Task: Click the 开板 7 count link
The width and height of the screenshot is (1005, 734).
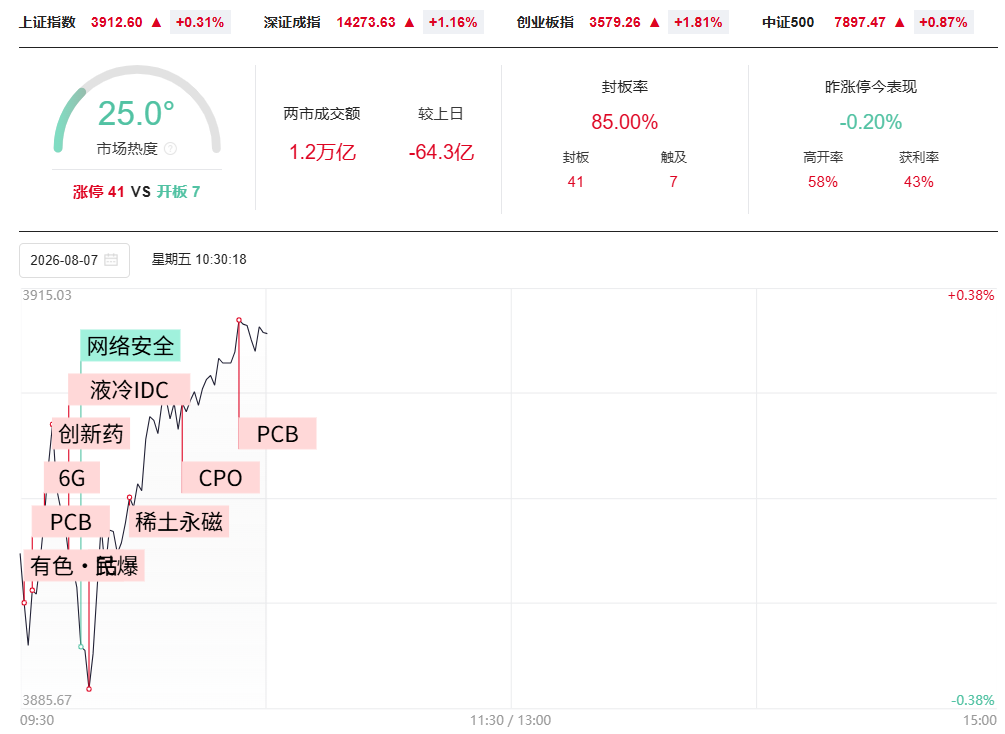Action: pyautogui.click(x=179, y=192)
